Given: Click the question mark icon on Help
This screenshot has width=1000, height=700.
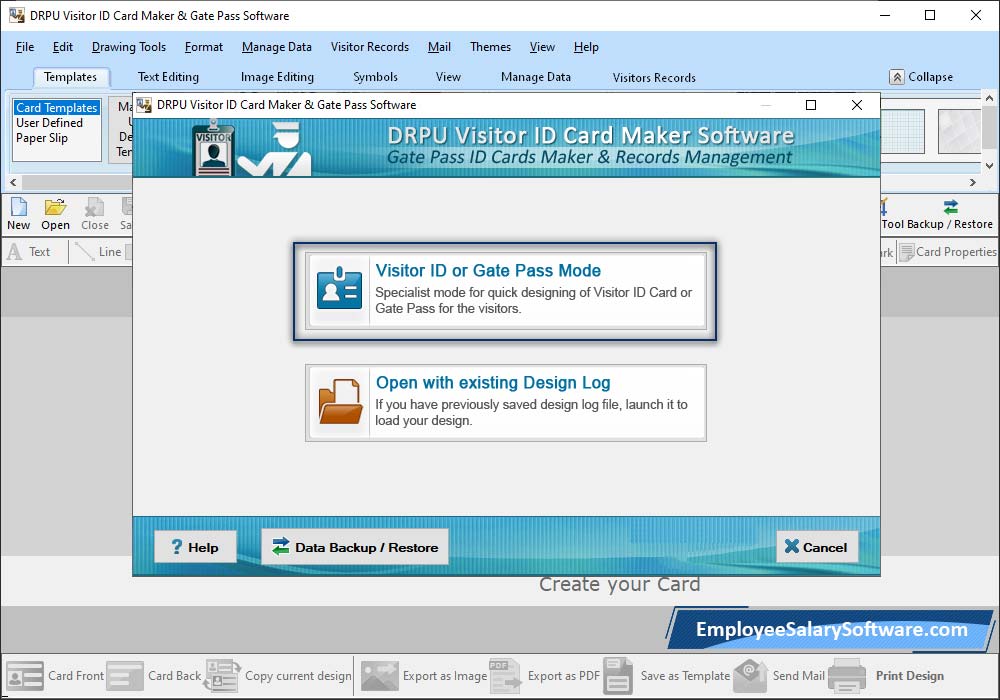Looking at the screenshot, I should point(177,547).
